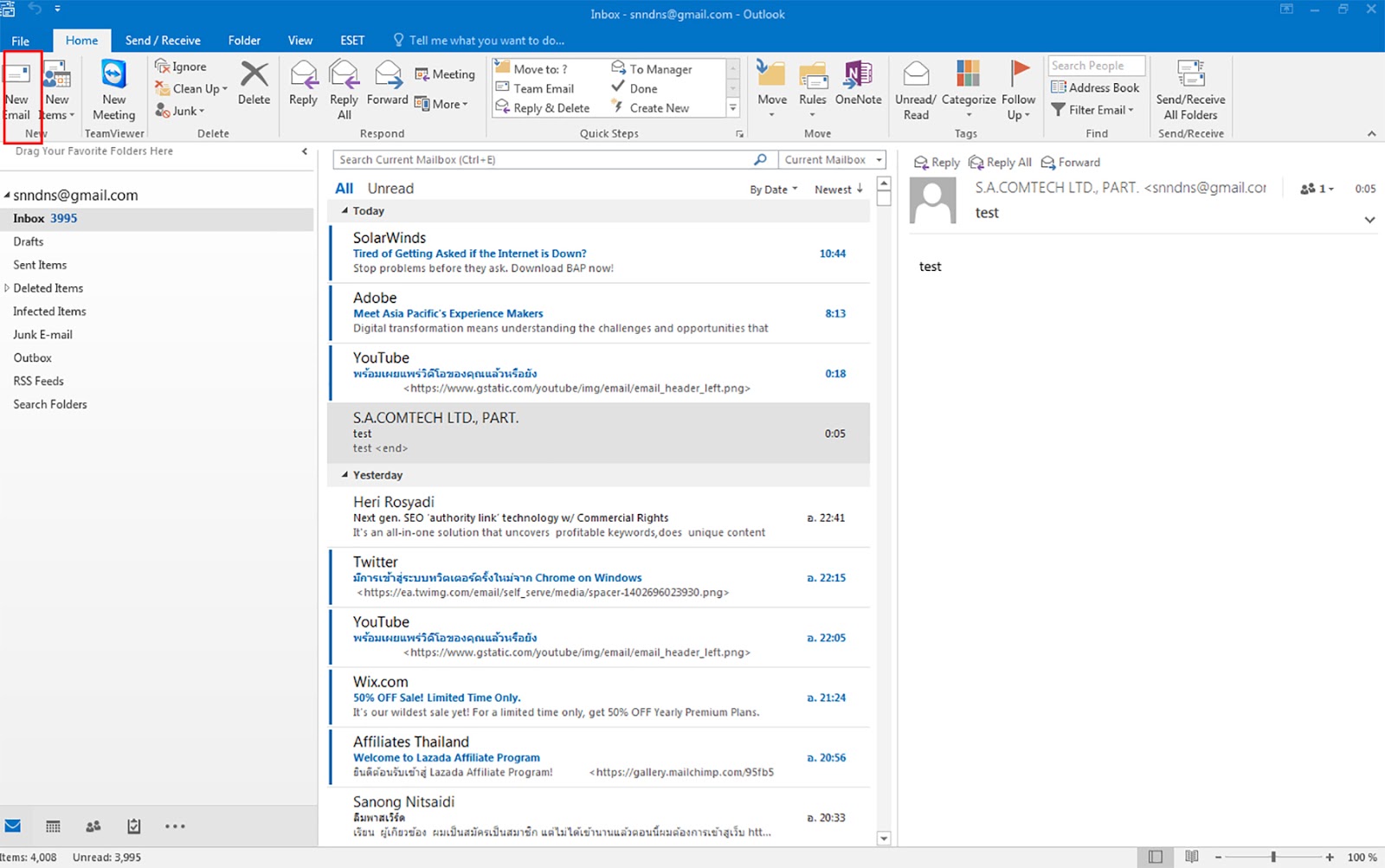Choose the To Manager quick step
Image resolution: width=1385 pixels, height=868 pixels.
pyautogui.click(x=652, y=68)
